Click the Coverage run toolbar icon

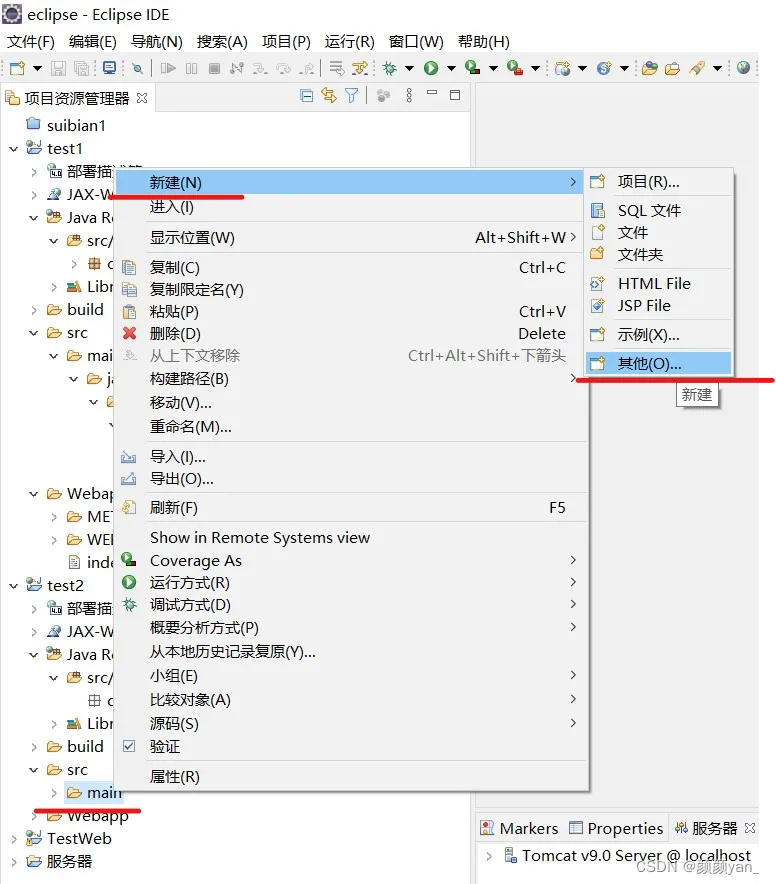473,68
